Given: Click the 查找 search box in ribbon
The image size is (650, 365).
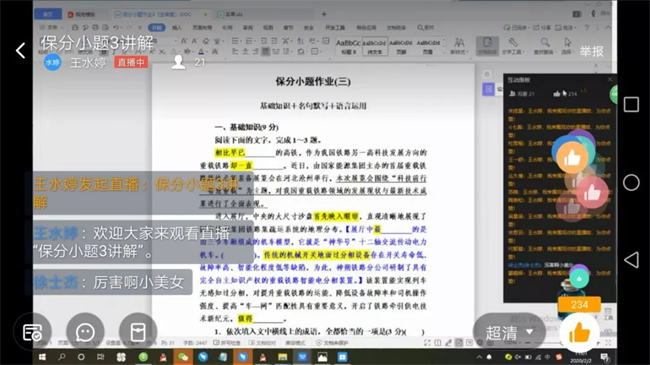Looking at the screenshot, I should [x=426, y=27].
